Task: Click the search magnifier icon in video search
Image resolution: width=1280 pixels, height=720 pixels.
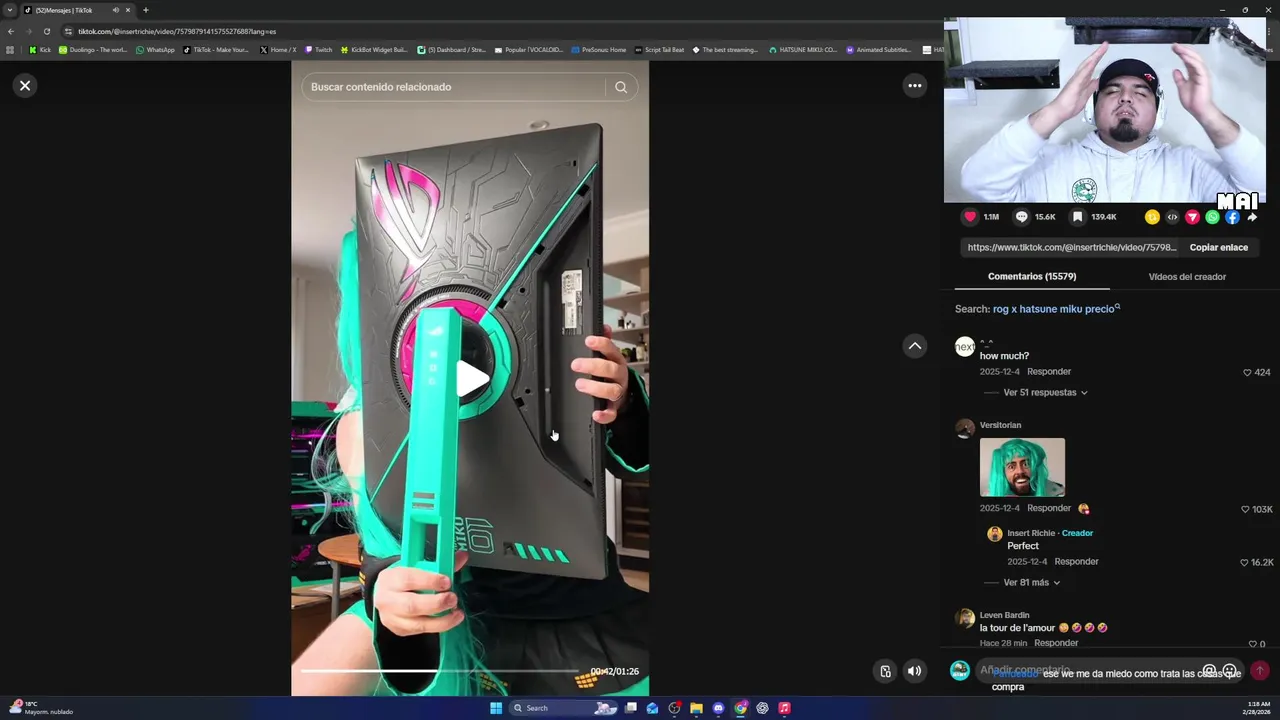Action: (x=621, y=87)
